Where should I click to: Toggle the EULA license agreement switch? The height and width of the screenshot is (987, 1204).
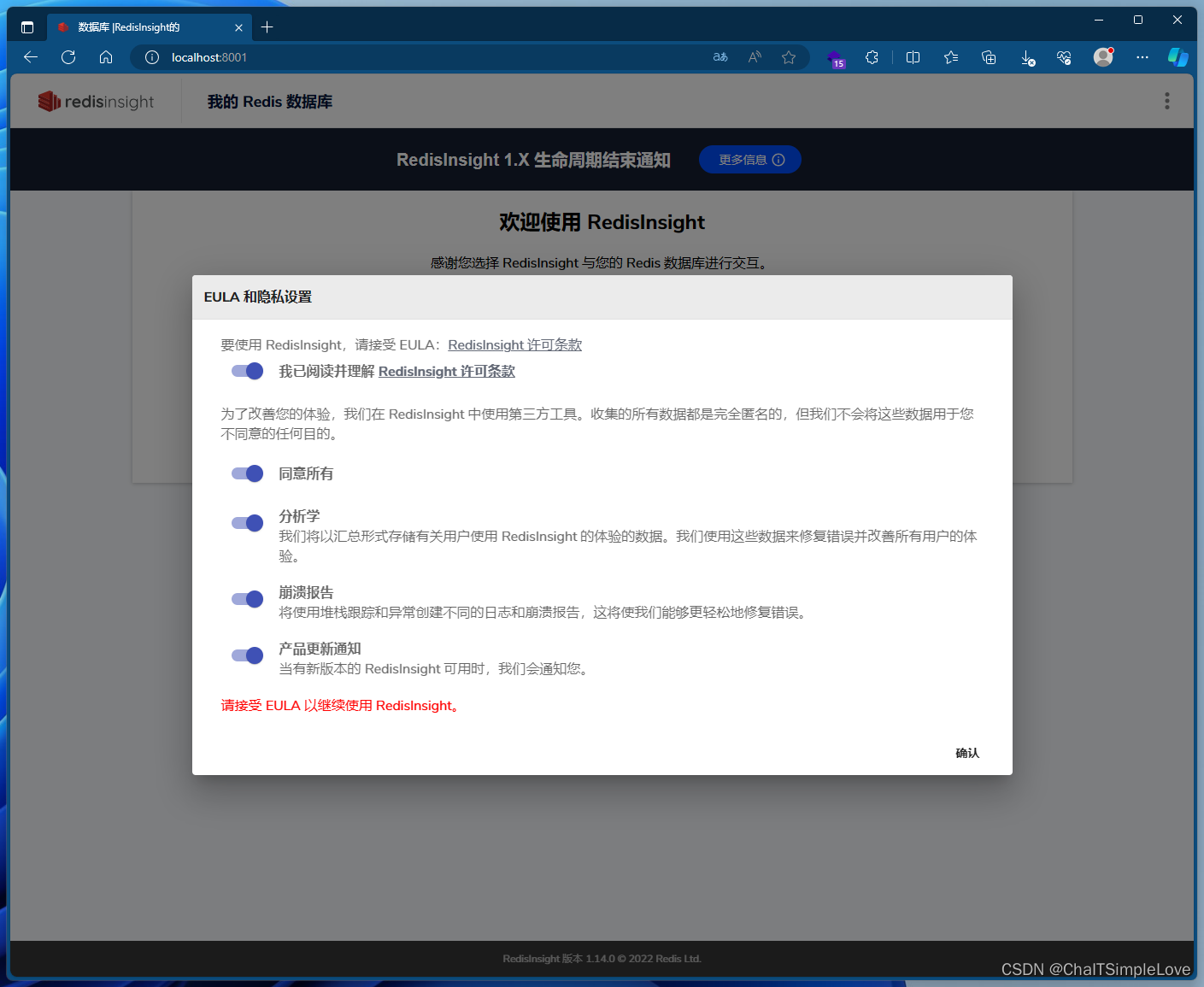pos(247,371)
